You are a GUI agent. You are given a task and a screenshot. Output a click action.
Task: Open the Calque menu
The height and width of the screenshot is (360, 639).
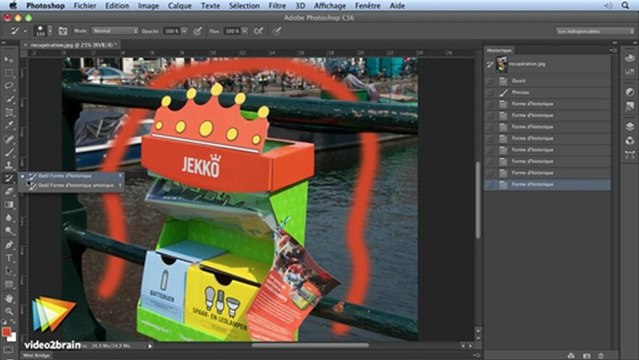[180, 6]
